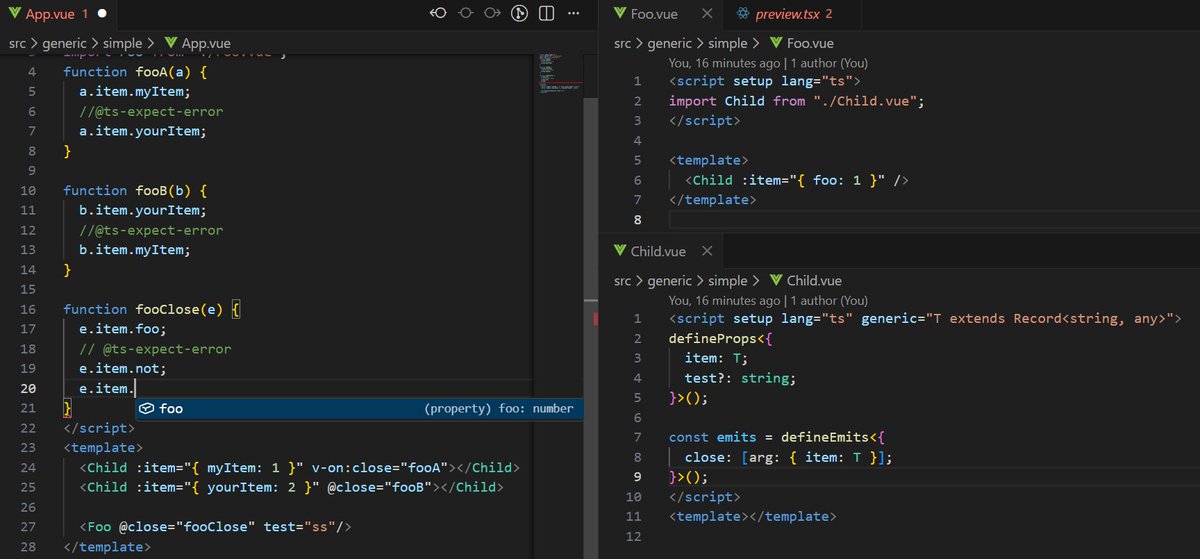Accept the 'foo' autocomplete suggestion
This screenshot has width=1200, height=559.
[x=357, y=408]
